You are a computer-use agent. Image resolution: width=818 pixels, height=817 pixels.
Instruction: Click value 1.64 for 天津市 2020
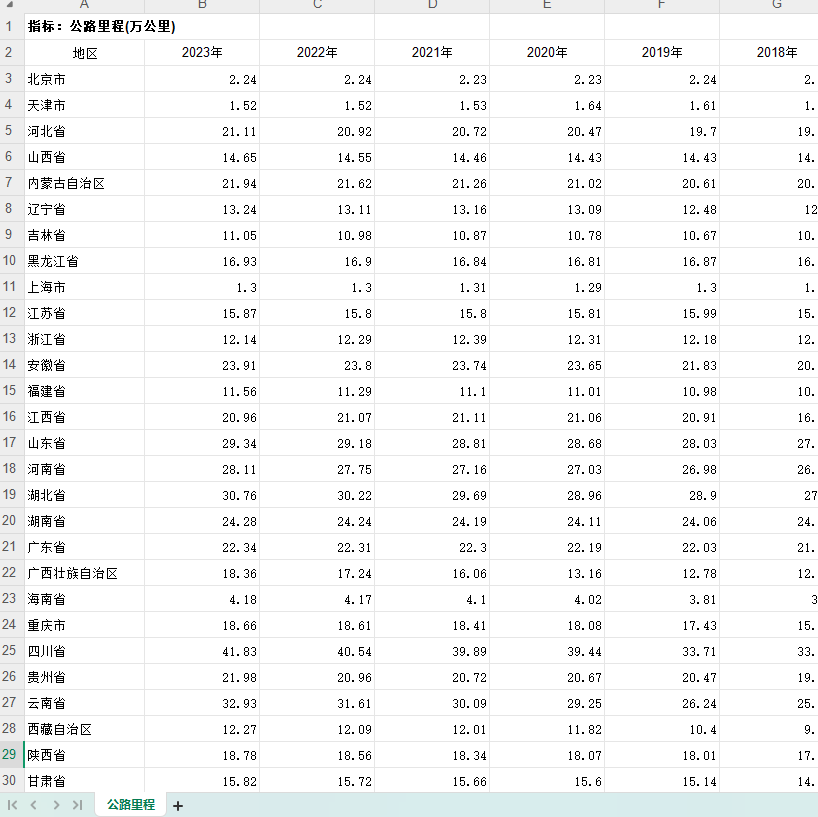[547, 105]
